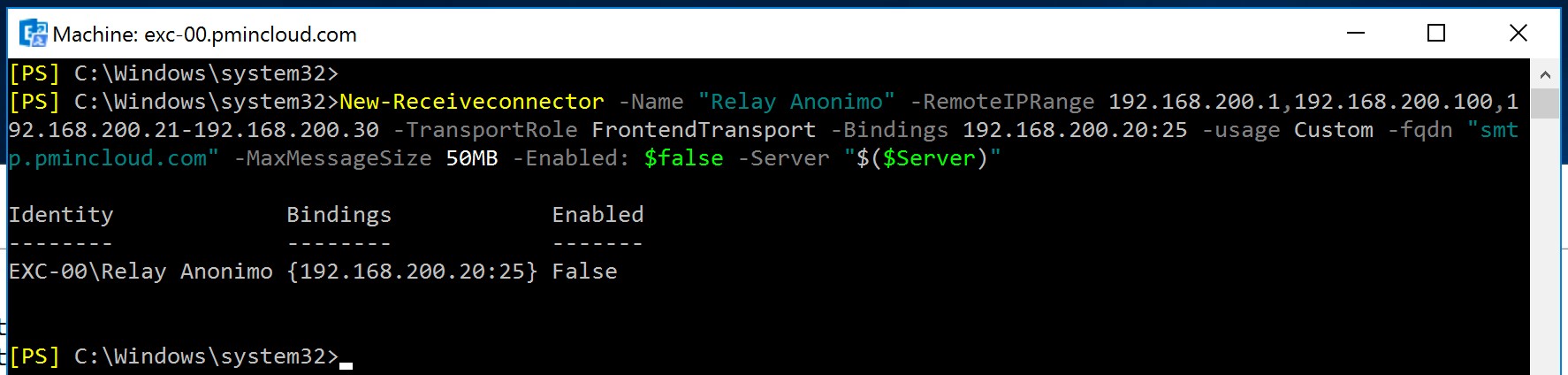Click the Enabled column header
The image size is (1568, 375).
[x=598, y=215]
